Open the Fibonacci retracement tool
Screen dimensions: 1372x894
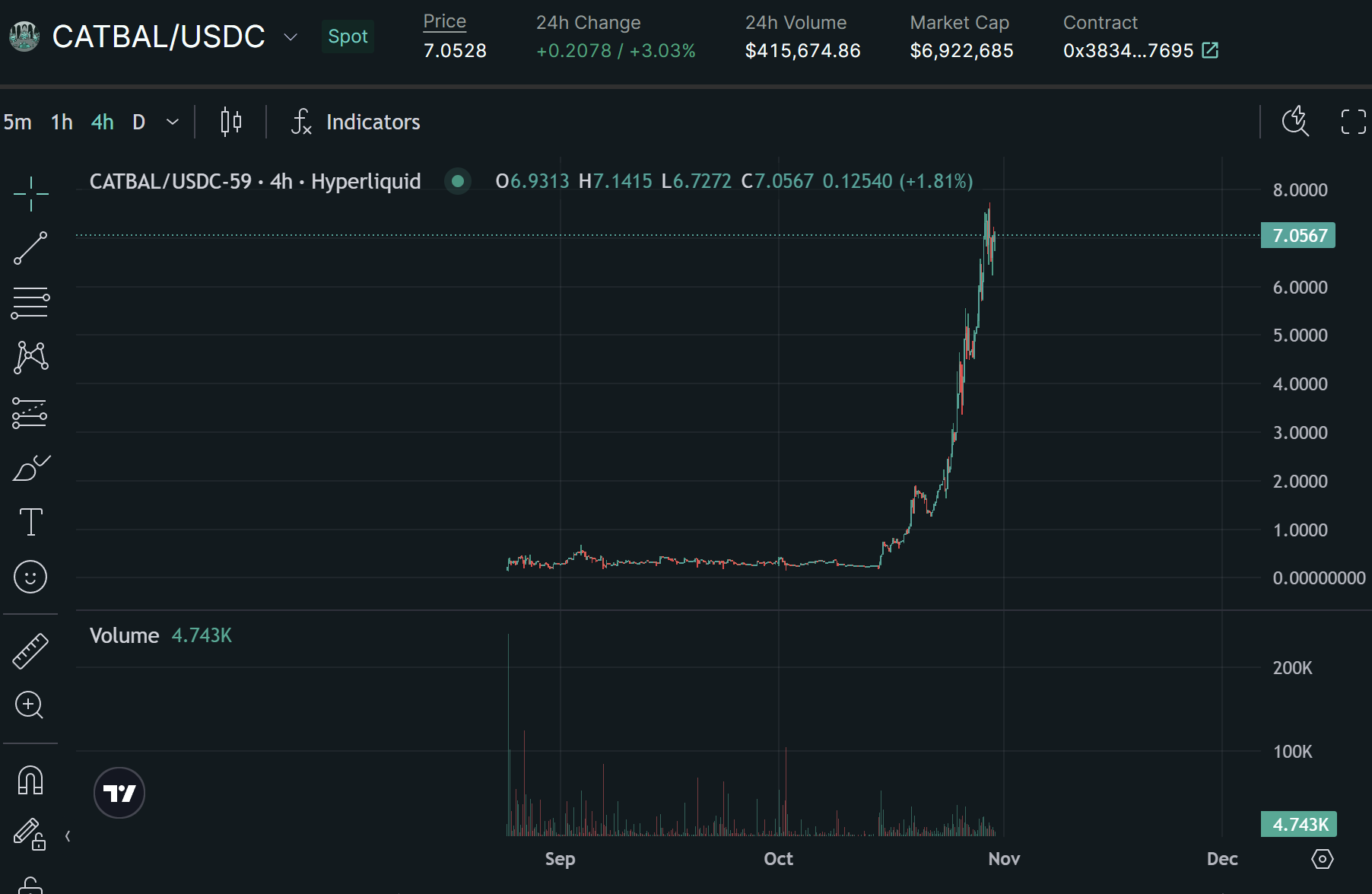[x=30, y=303]
